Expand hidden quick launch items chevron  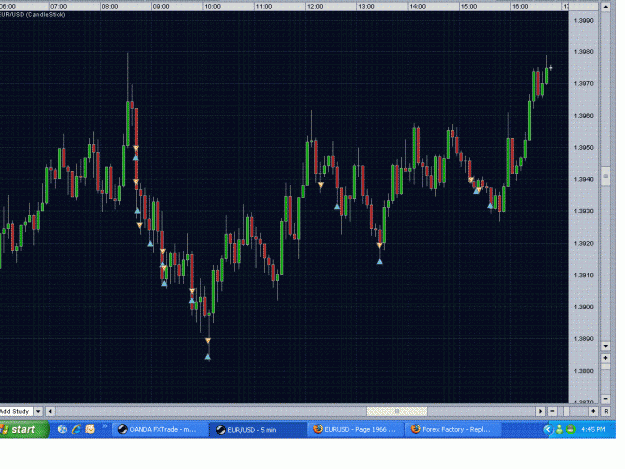tap(105, 426)
